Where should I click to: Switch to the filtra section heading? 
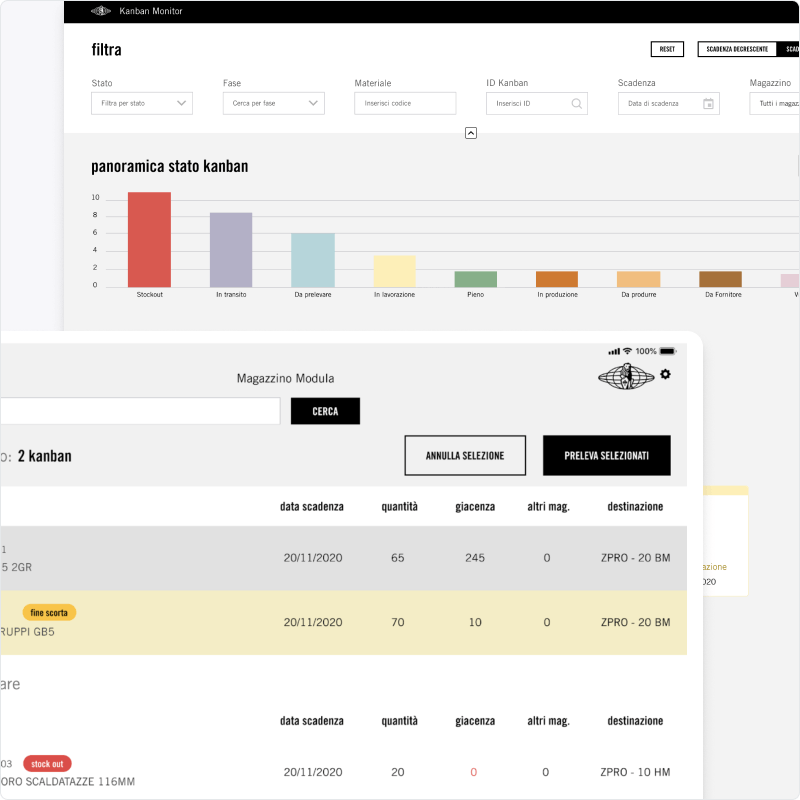106,49
